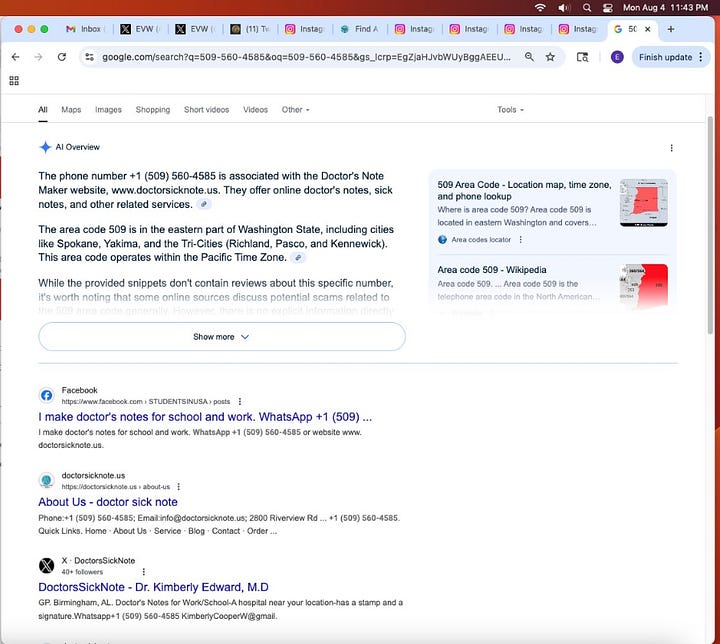Click the AI Overview sparkle icon
This screenshot has width=720, height=644.
coord(45,147)
